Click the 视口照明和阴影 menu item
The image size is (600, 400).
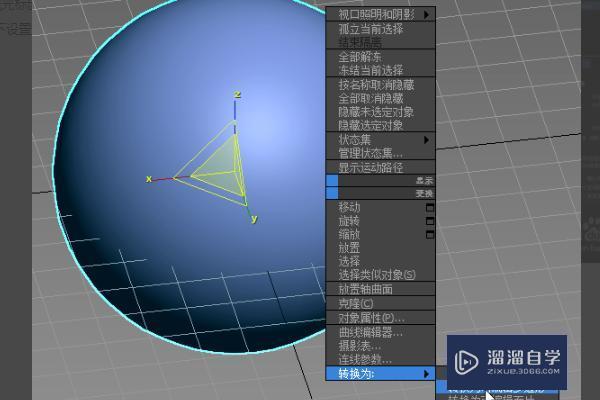tap(380, 15)
